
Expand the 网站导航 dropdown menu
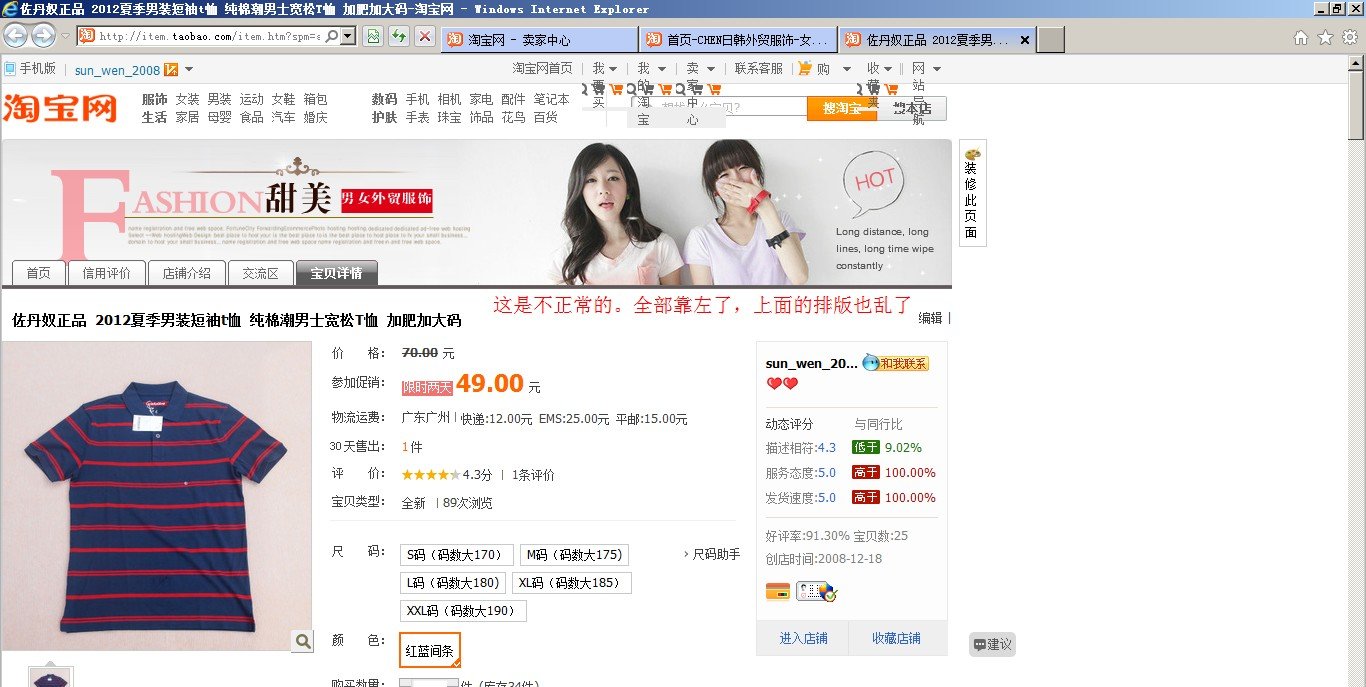(937, 69)
